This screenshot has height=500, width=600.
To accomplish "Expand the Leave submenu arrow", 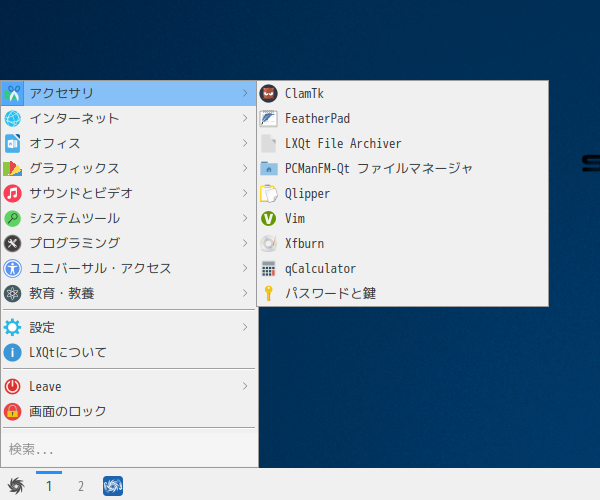I will [x=245, y=386].
